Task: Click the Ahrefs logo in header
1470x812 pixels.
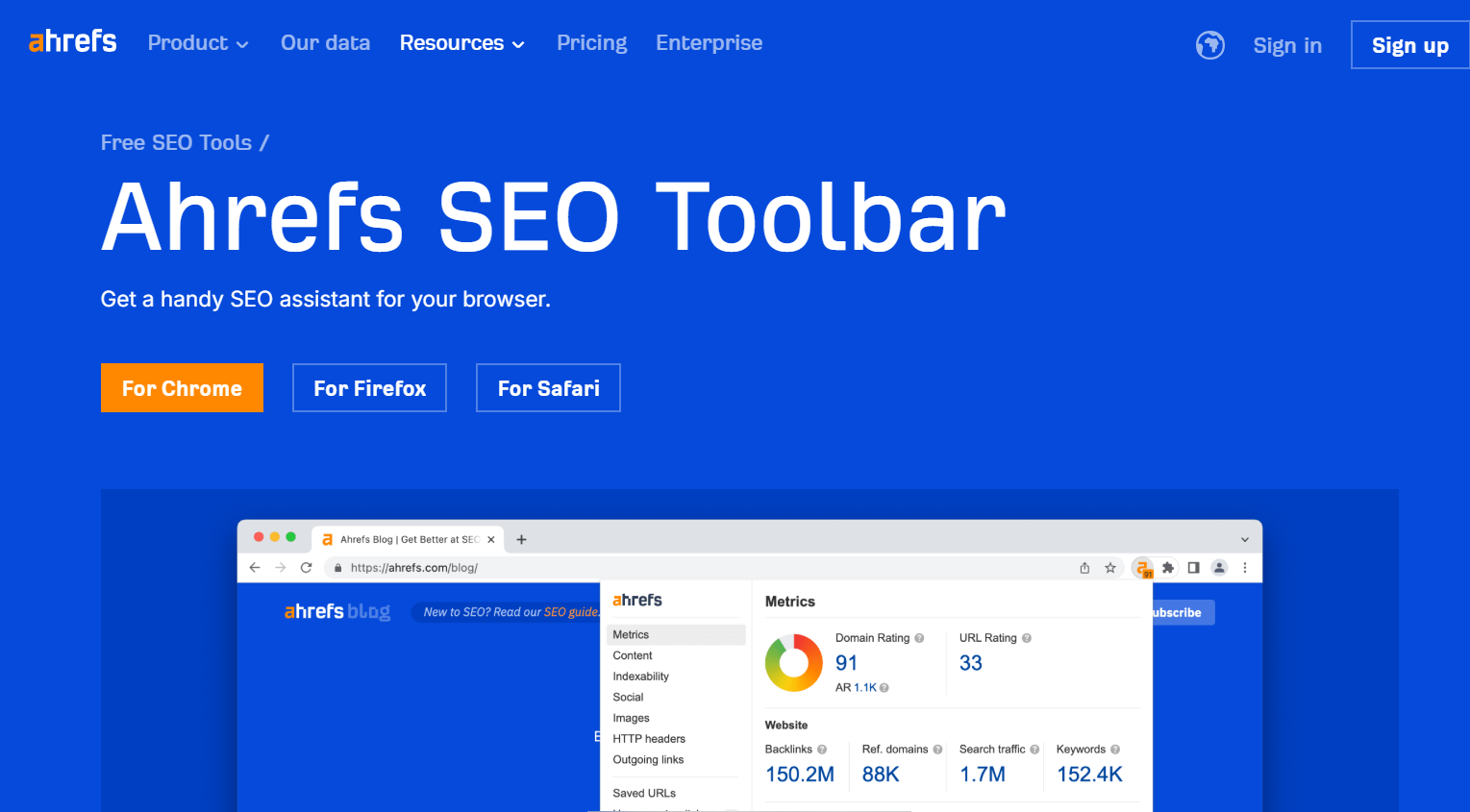Action: tap(72, 41)
